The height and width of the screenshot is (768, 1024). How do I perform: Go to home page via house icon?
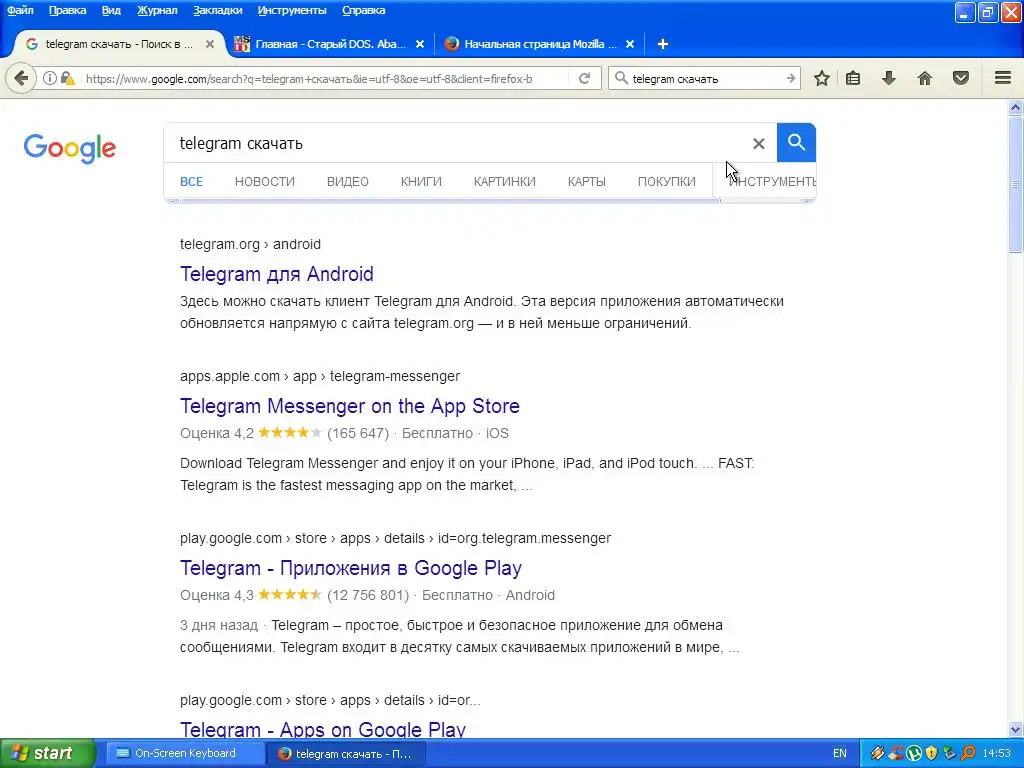(x=925, y=78)
